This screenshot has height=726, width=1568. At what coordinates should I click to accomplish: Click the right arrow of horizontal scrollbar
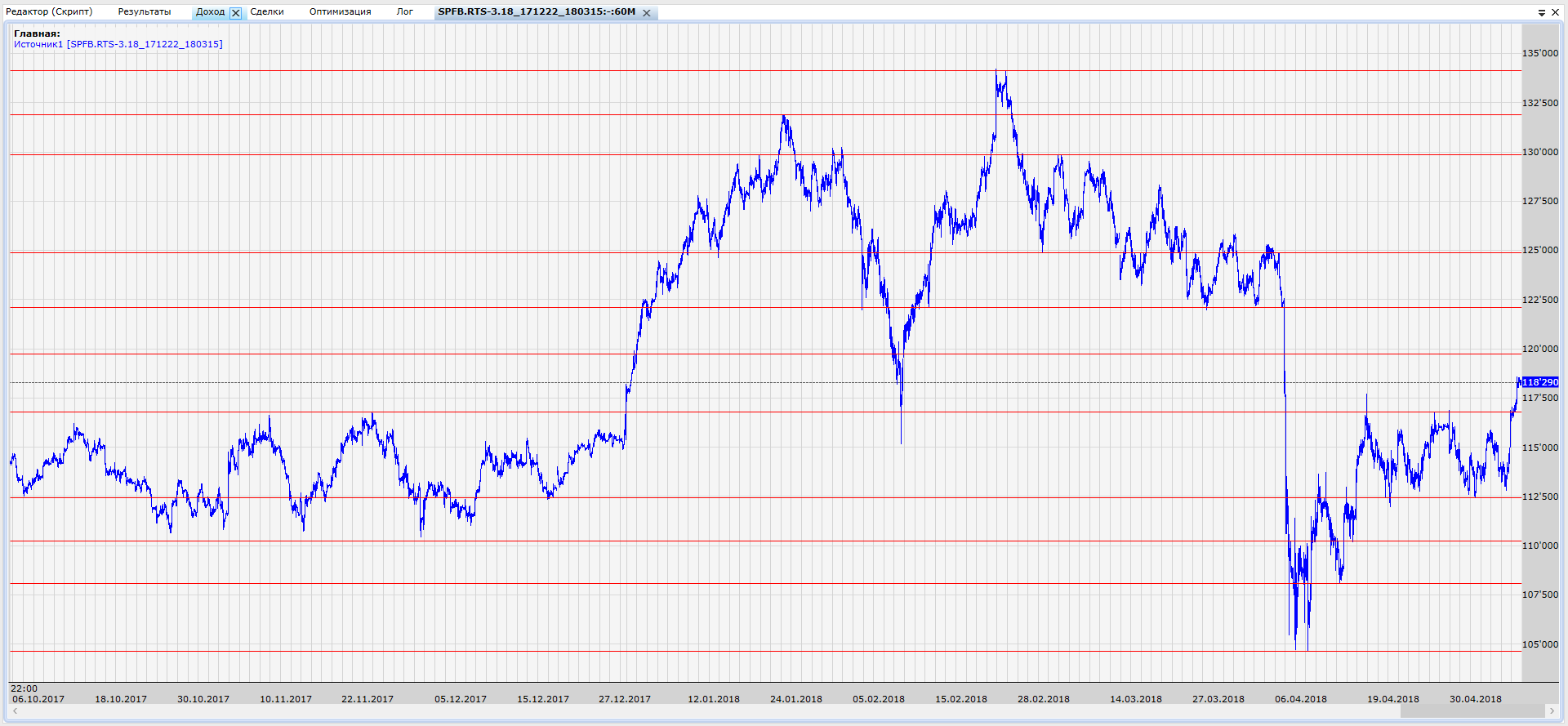[x=1551, y=711]
